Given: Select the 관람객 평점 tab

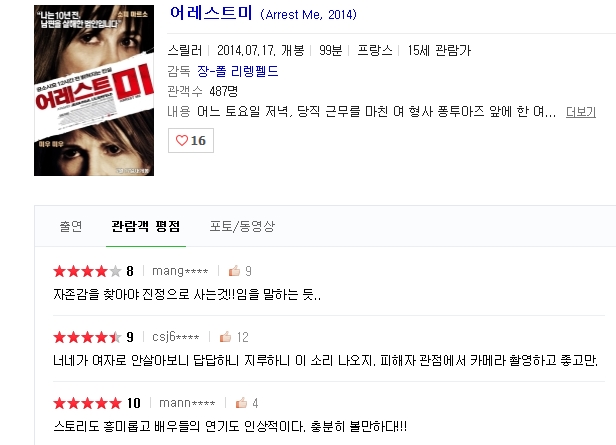Looking at the screenshot, I should point(146,226).
